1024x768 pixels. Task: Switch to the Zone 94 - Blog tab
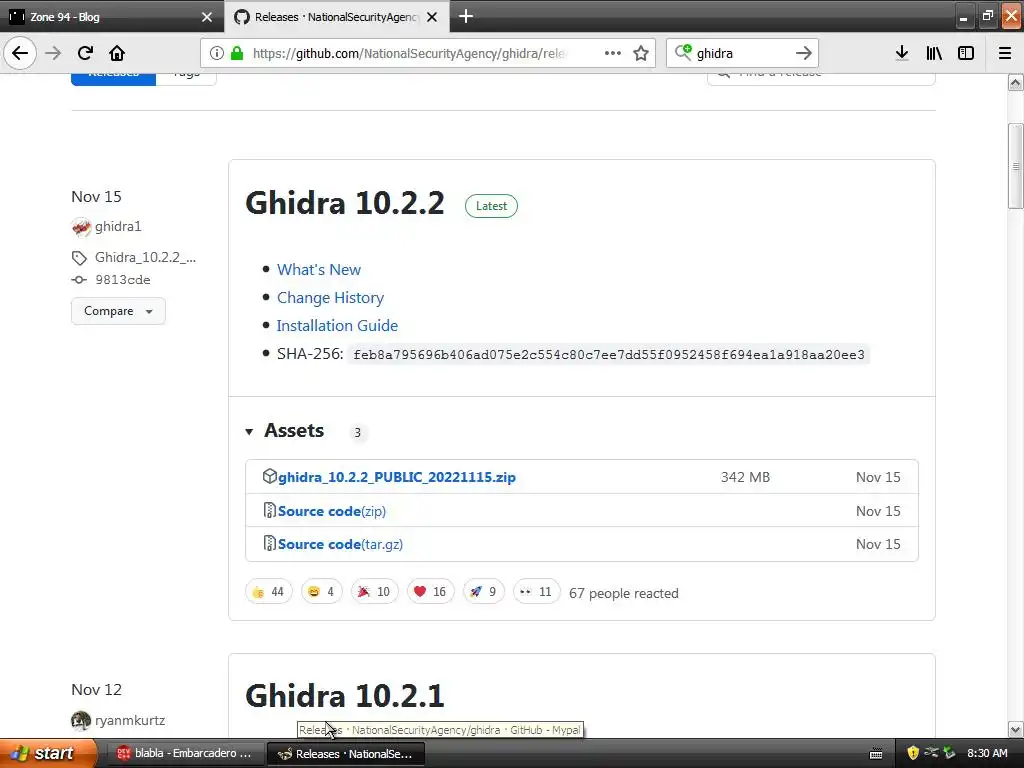pyautogui.click(x=111, y=16)
